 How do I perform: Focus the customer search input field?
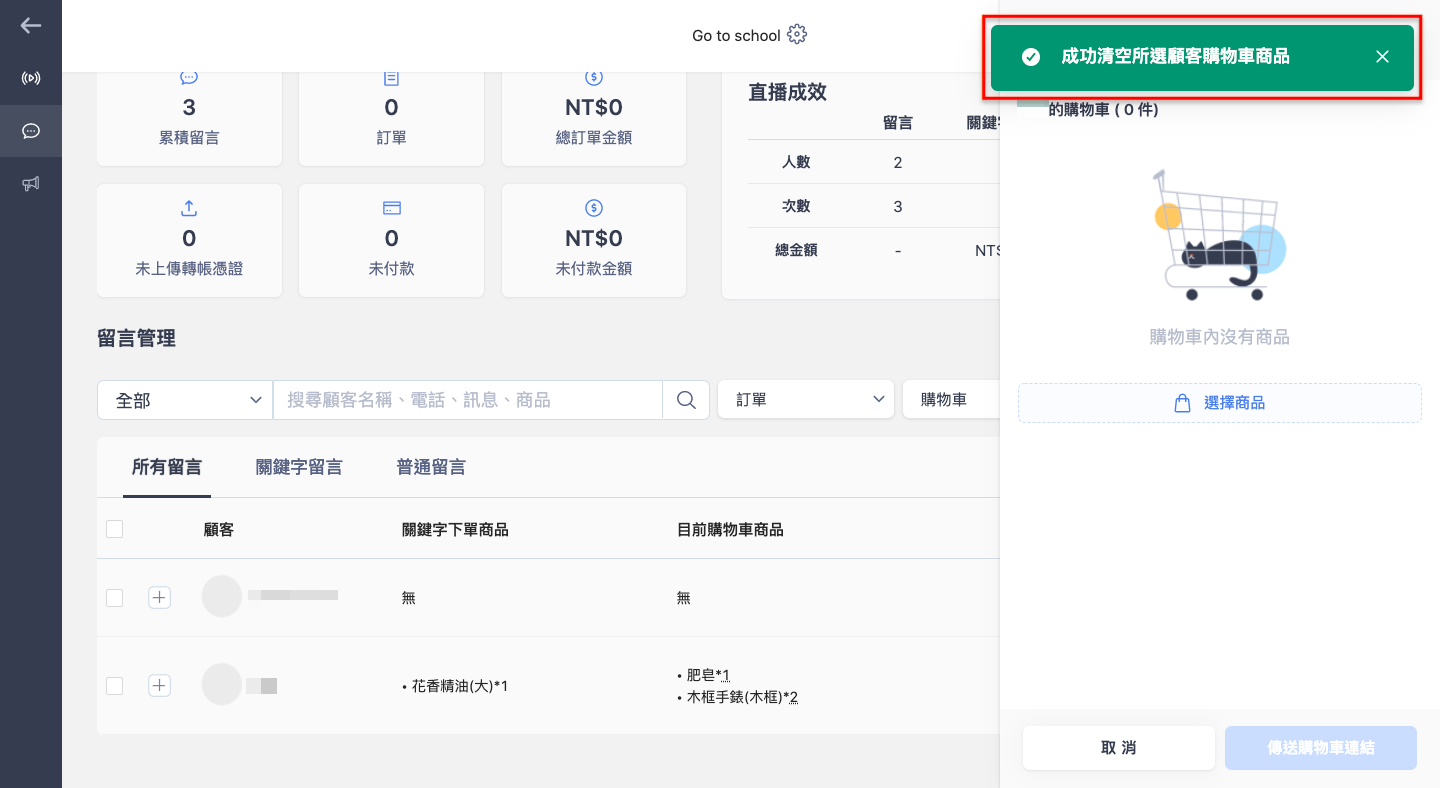point(468,400)
